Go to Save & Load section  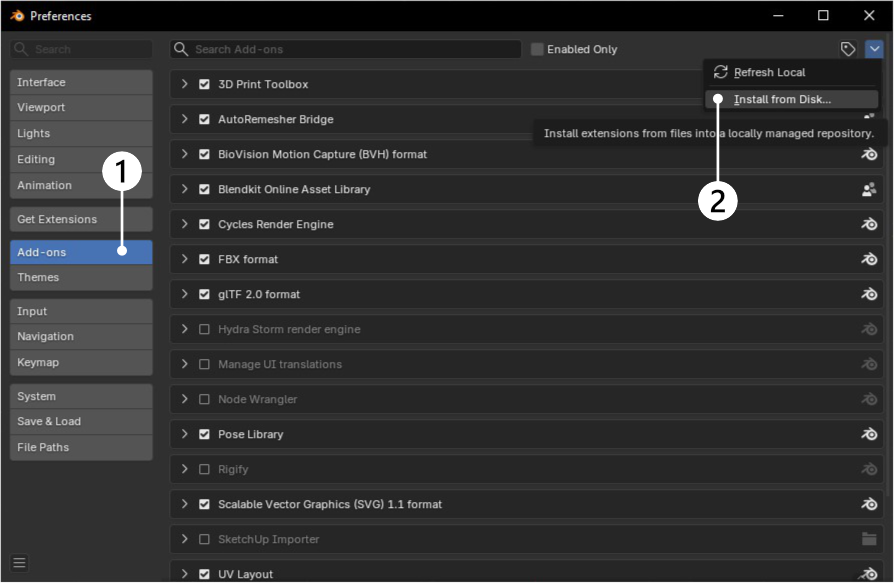pyautogui.click(x=81, y=421)
